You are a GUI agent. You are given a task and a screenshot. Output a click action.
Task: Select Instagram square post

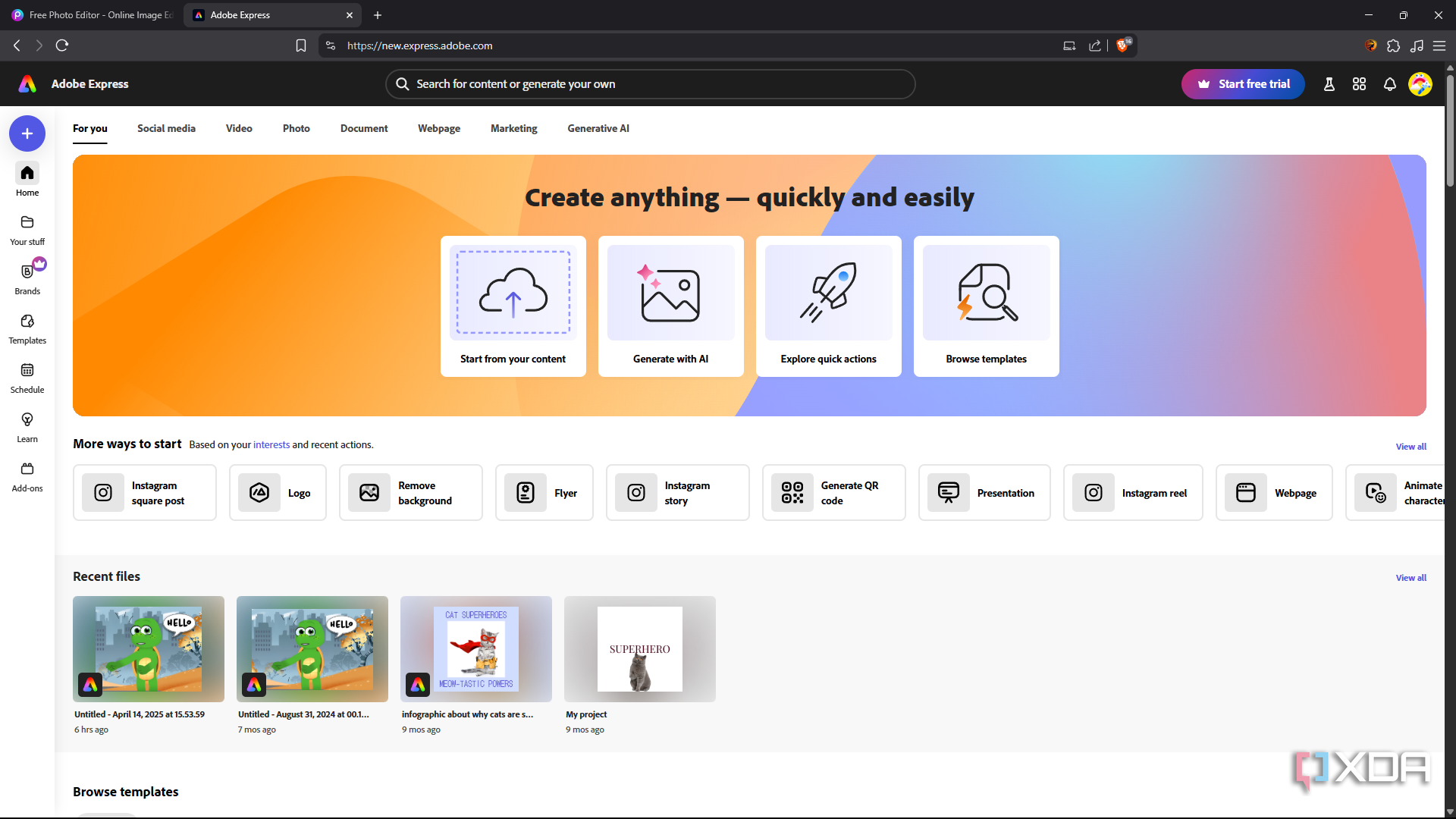145,493
